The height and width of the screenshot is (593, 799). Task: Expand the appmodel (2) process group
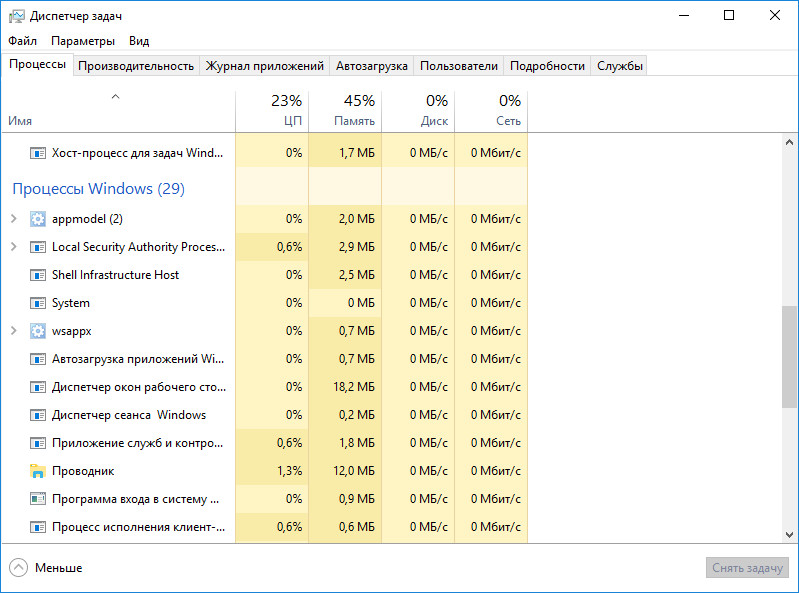pos(14,219)
